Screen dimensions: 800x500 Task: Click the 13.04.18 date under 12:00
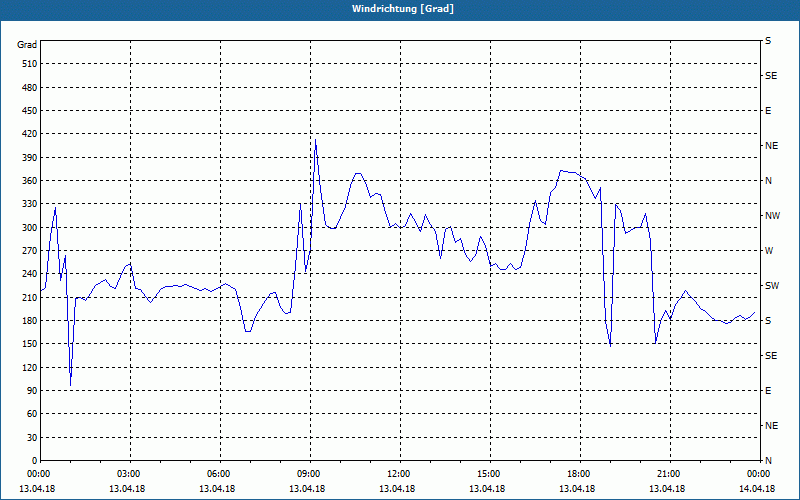pos(397,489)
